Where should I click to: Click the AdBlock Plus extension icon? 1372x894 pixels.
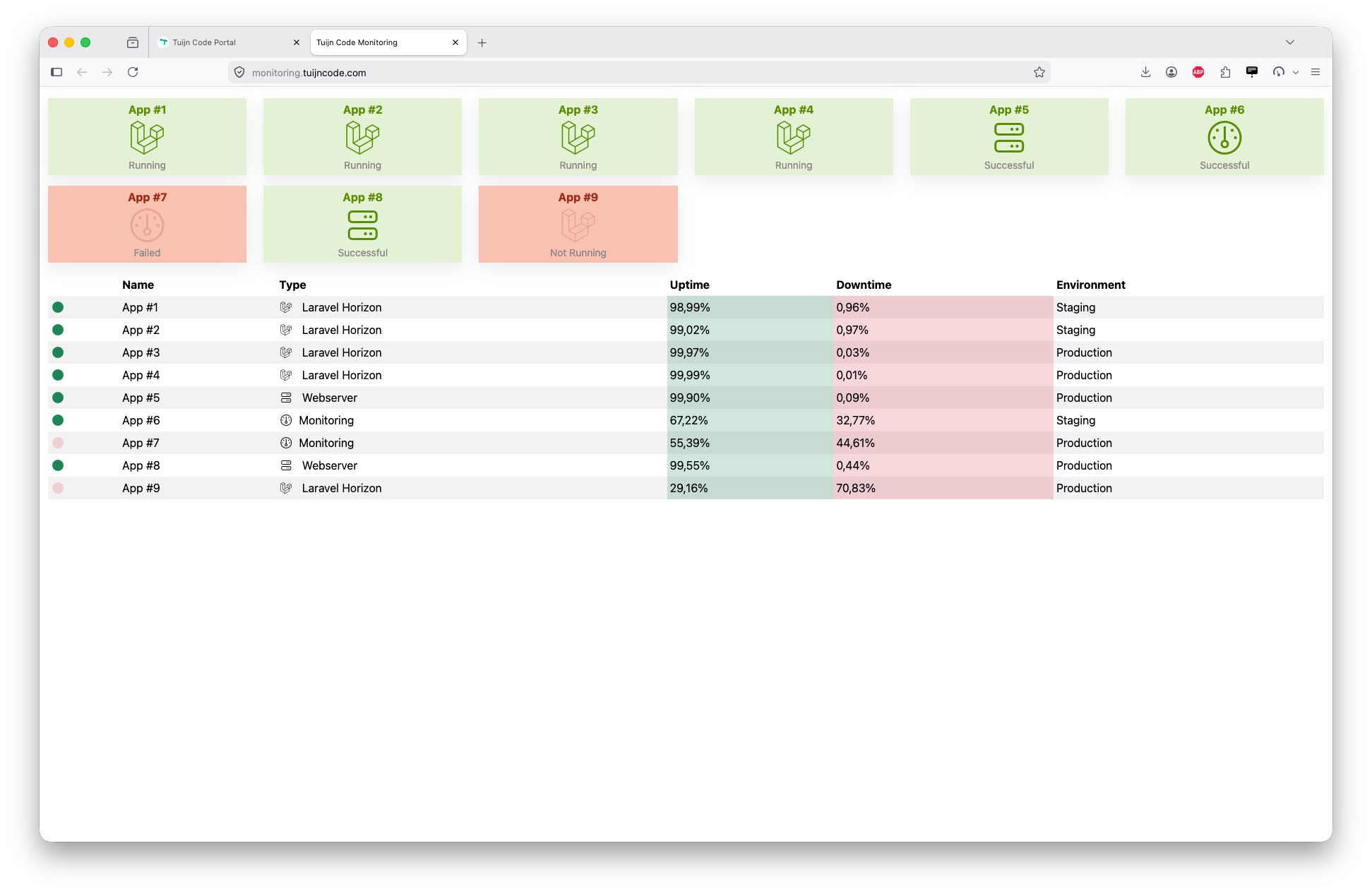tap(1198, 72)
